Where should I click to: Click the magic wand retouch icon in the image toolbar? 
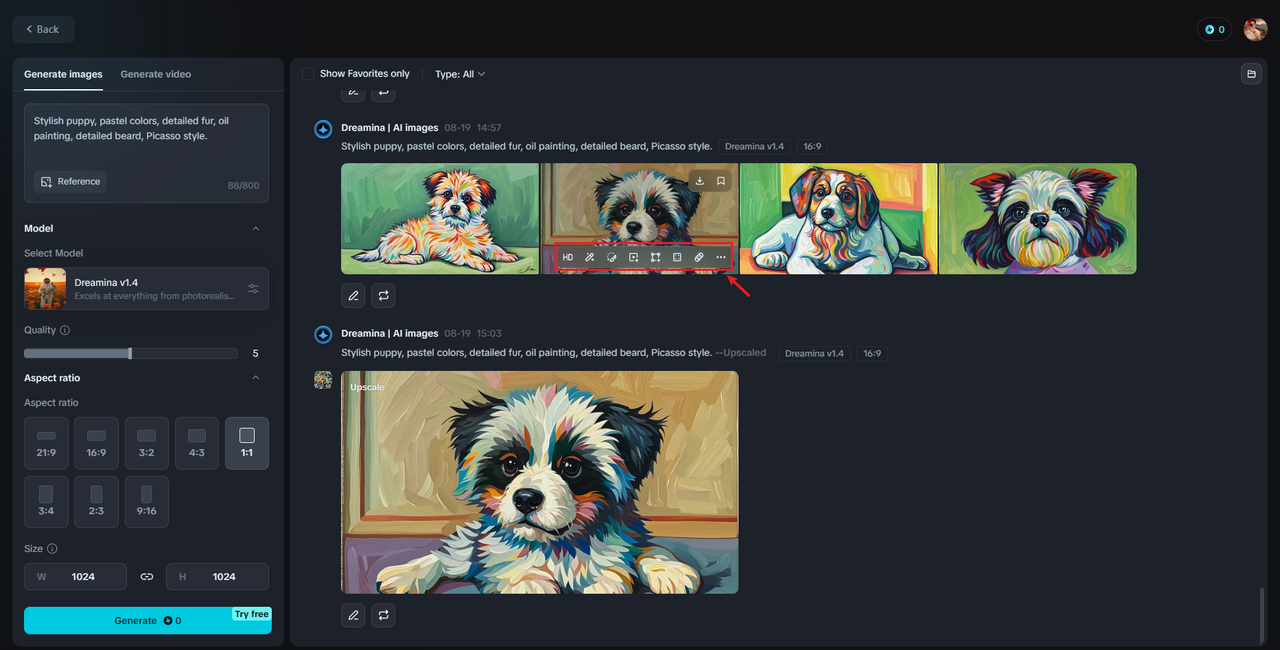click(x=590, y=257)
